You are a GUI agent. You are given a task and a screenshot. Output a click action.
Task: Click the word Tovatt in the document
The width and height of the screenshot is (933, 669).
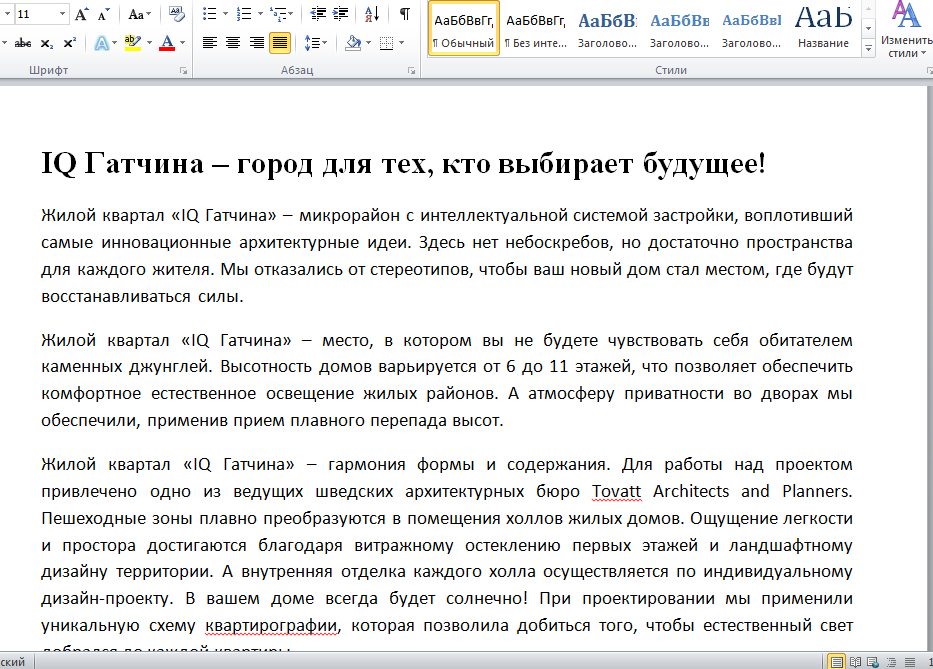(x=619, y=491)
